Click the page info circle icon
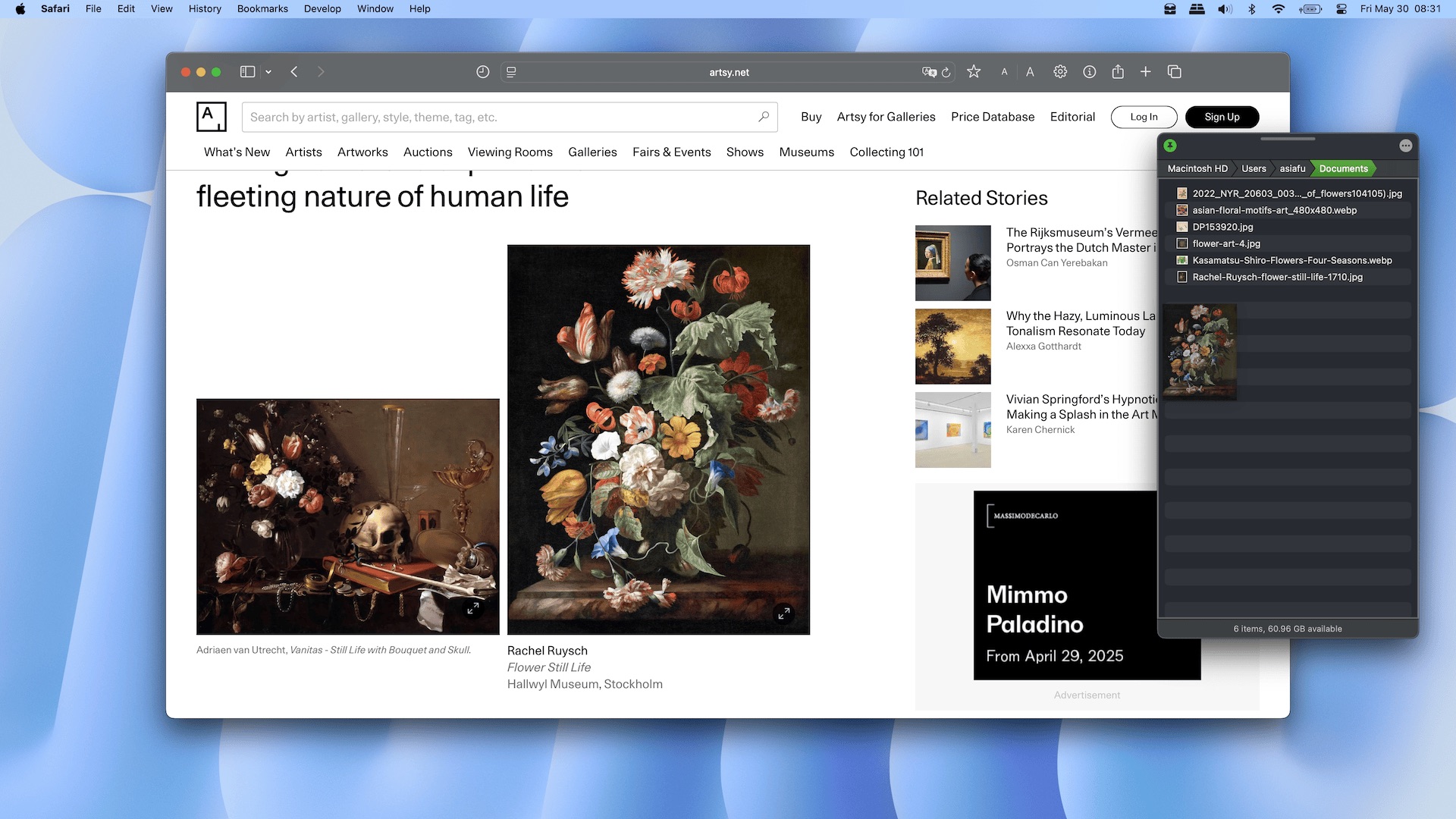Screen dimensions: 1456x819 tap(1090, 71)
